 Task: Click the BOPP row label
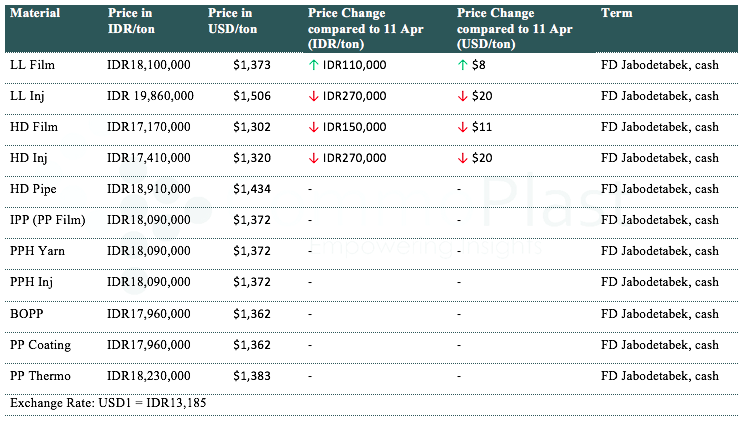point(26,314)
